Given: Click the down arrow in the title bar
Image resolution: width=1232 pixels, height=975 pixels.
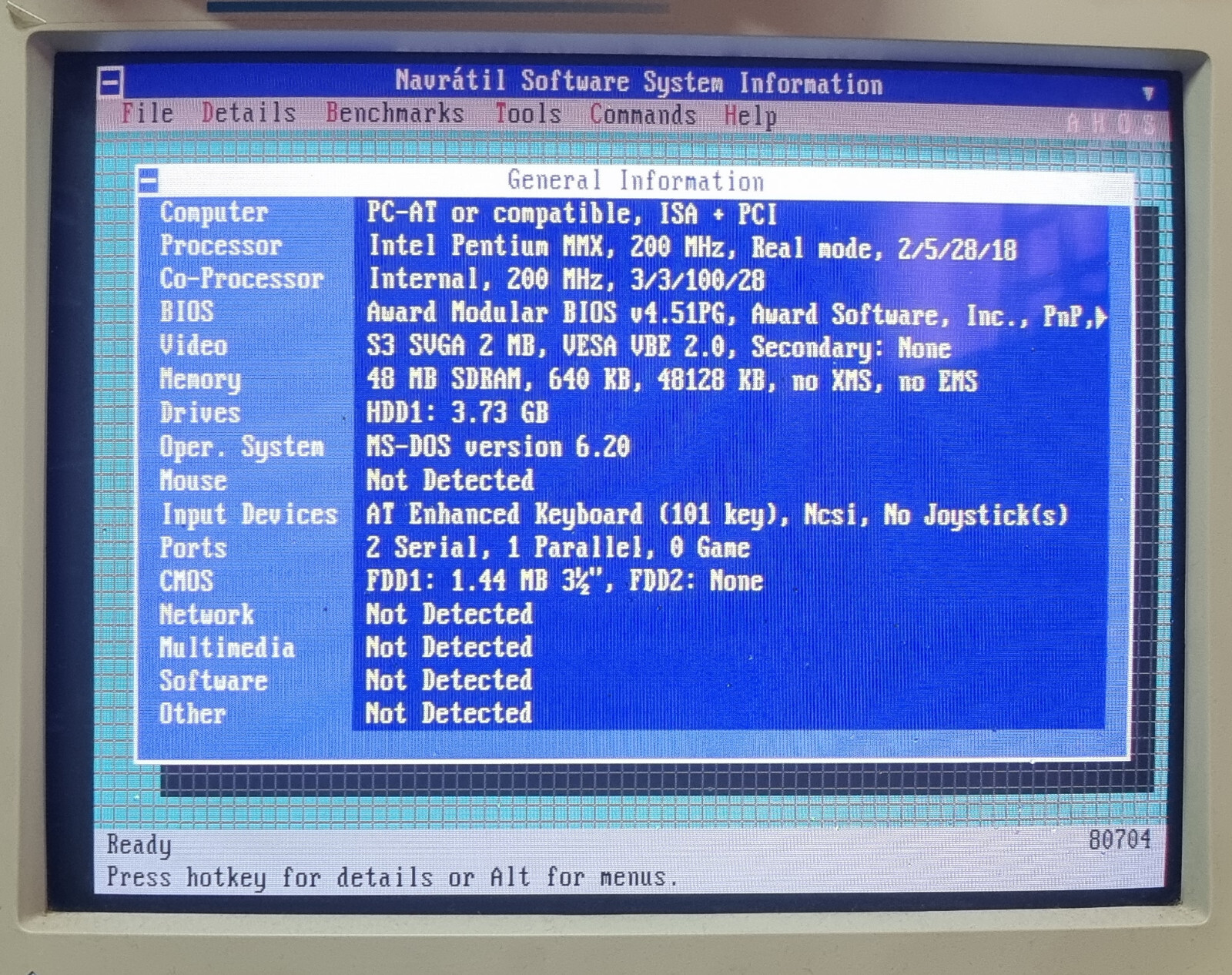Looking at the screenshot, I should pyautogui.click(x=1148, y=93).
